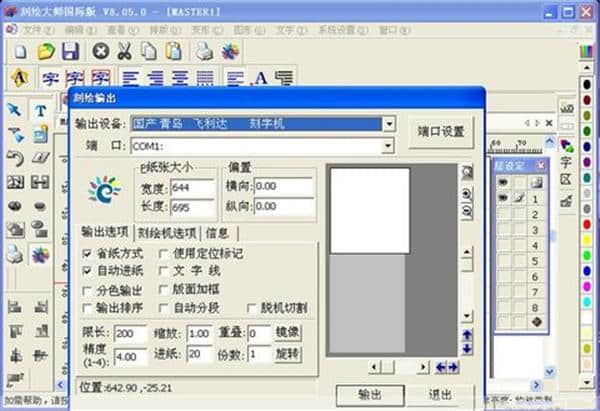Click blue up arrow beside preview
The height and width of the screenshot is (411, 600).
[467, 335]
